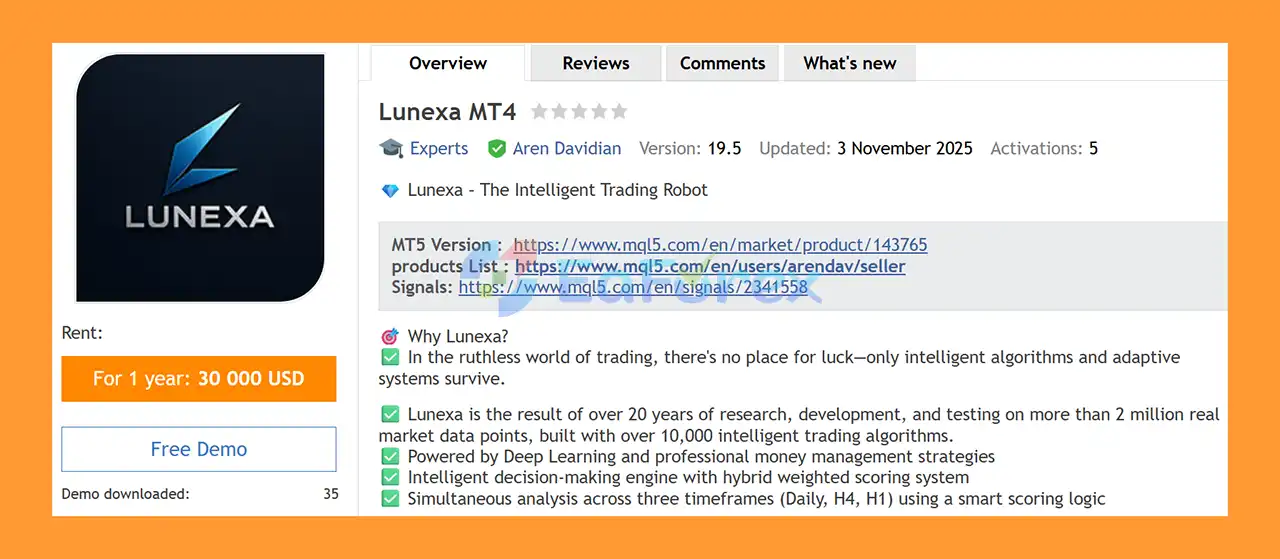Open the Signals 2341558 link
Screen dimensions: 1280x559
pos(633,288)
